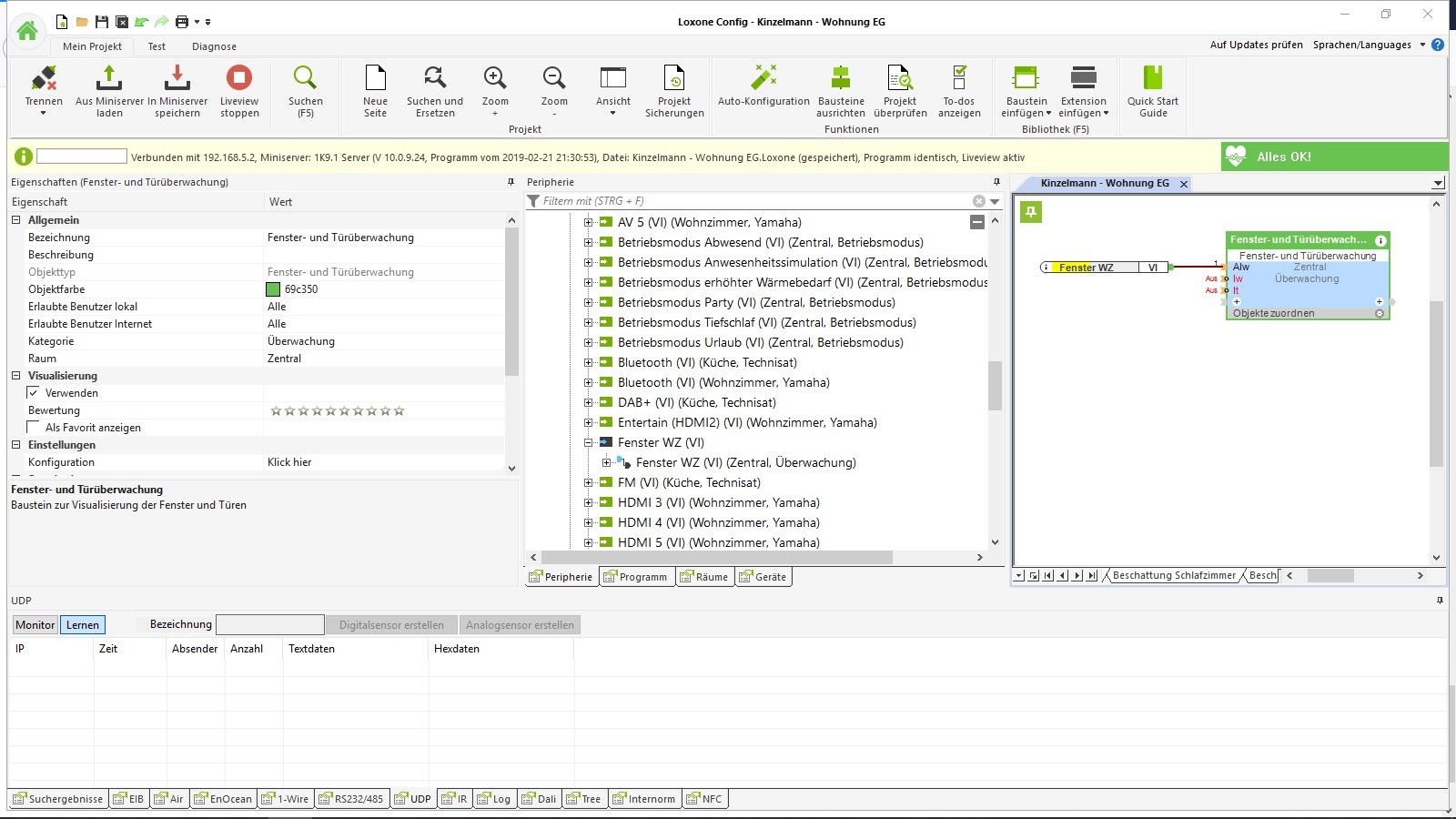Add a Neue Seite to the project
Image resolution: width=1456 pixels, height=819 pixels.
coord(375,78)
